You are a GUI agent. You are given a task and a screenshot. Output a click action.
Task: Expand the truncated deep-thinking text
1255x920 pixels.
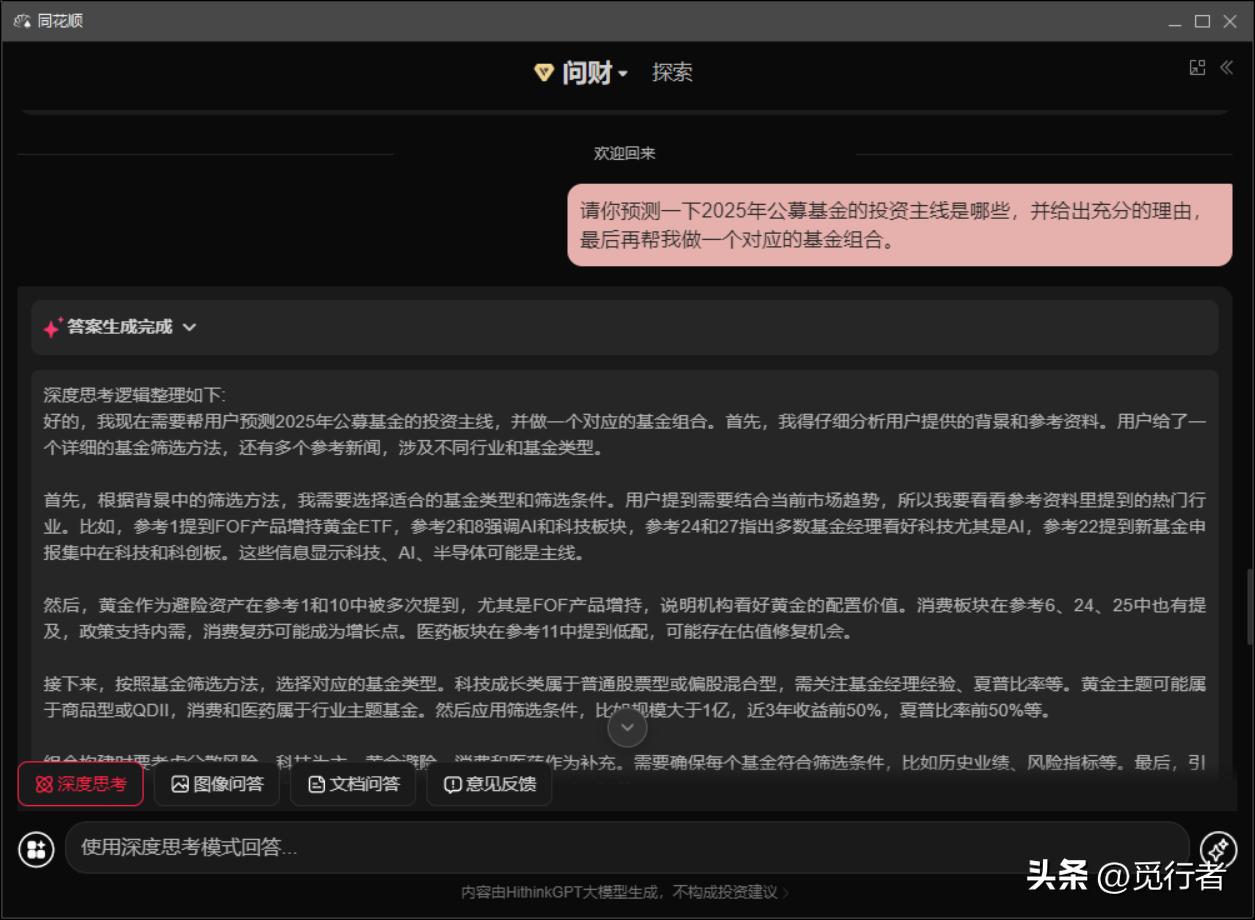click(627, 727)
